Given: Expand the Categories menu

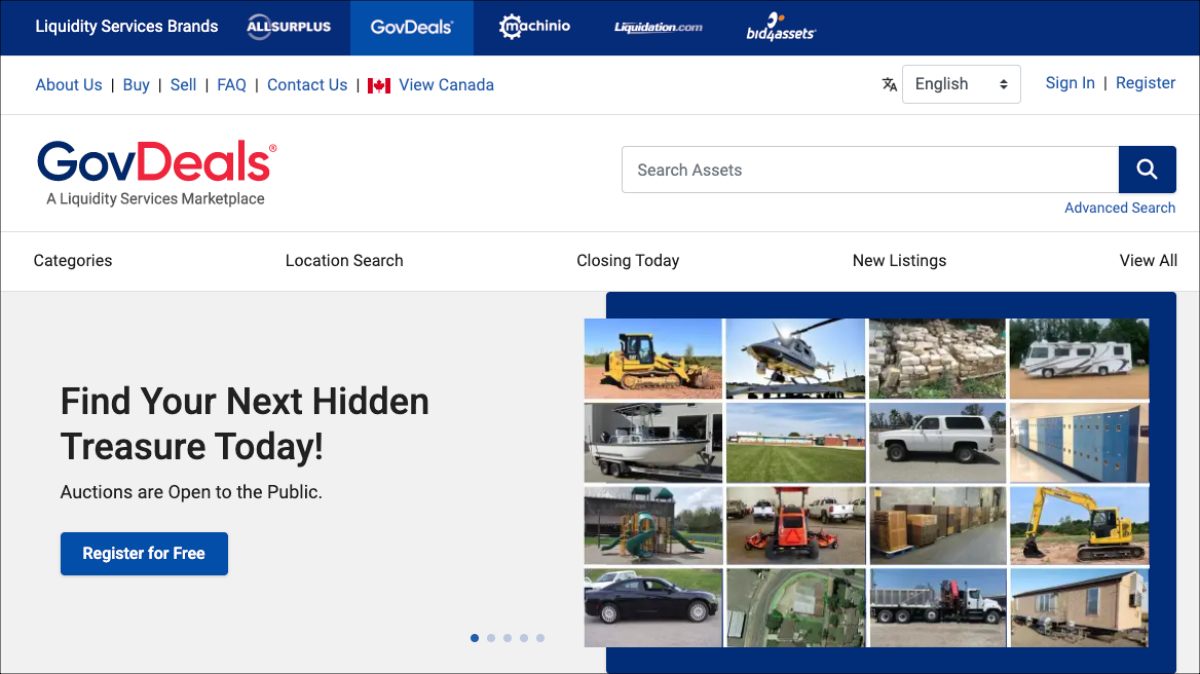Looking at the screenshot, I should pos(72,260).
